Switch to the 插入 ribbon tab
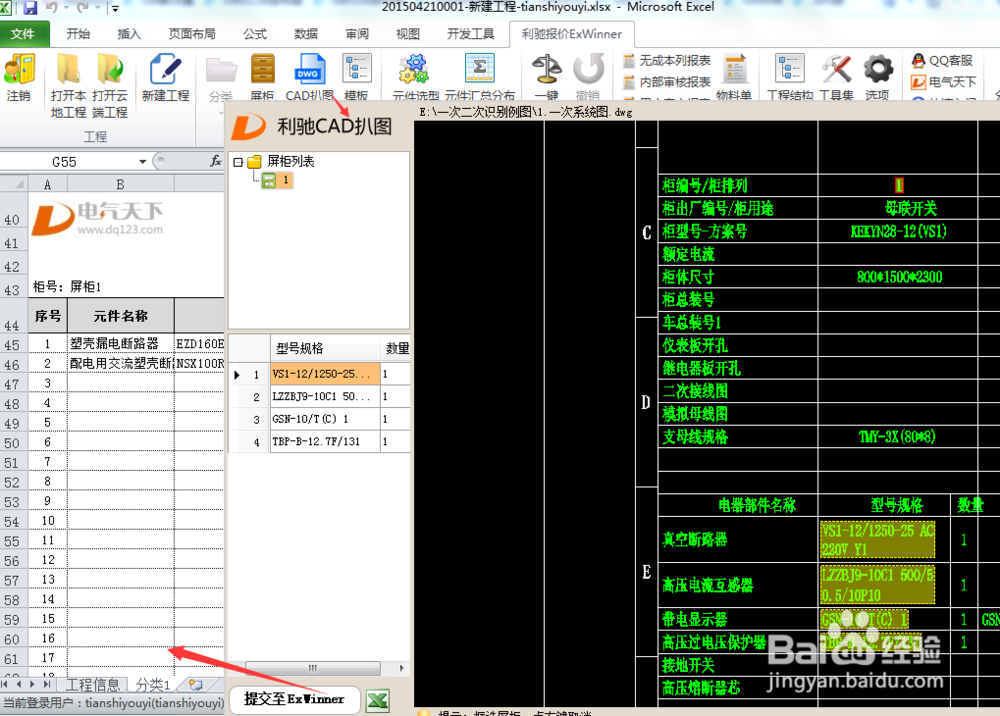 click(x=129, y=34)
